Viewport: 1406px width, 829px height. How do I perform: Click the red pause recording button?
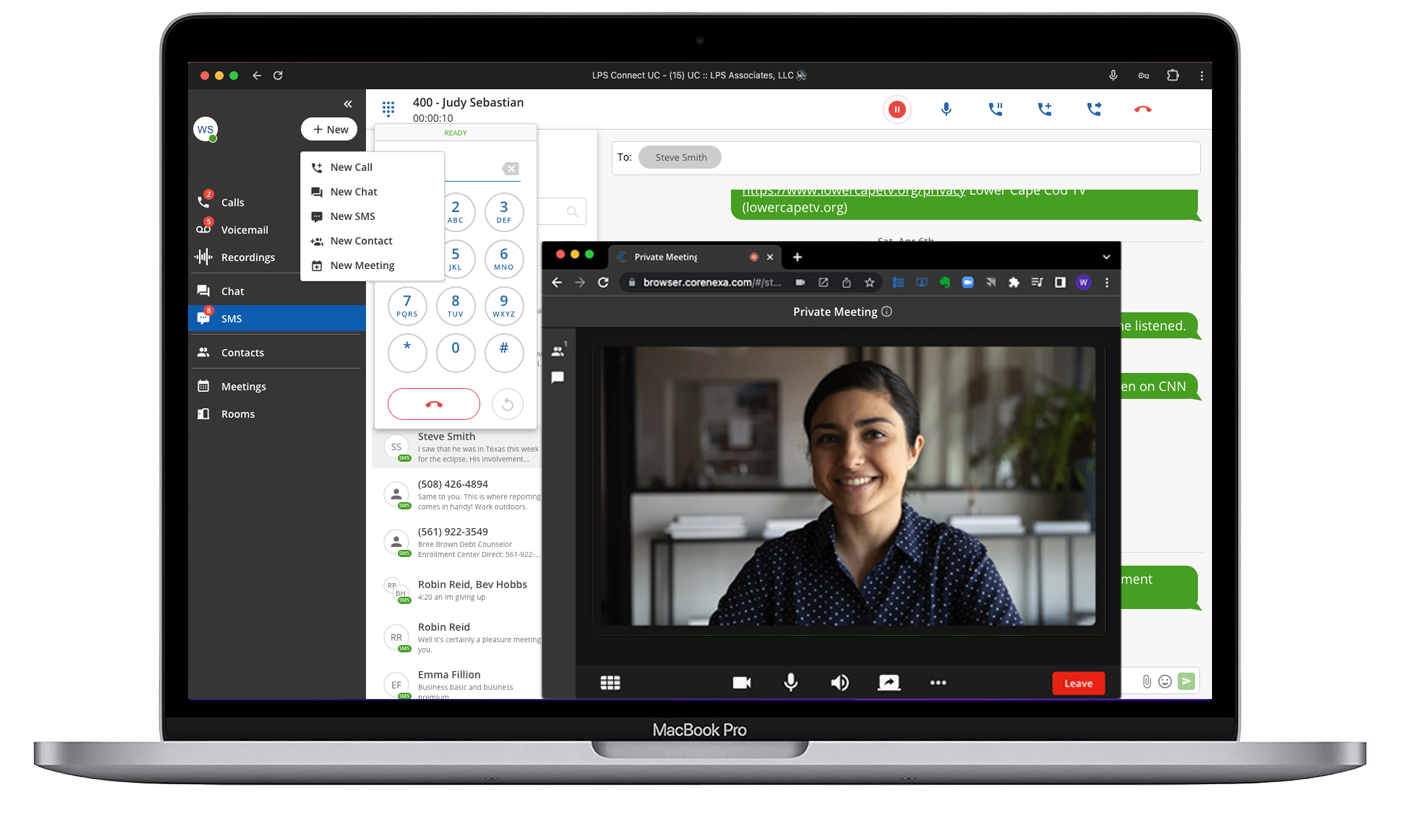tap(897, 109)
